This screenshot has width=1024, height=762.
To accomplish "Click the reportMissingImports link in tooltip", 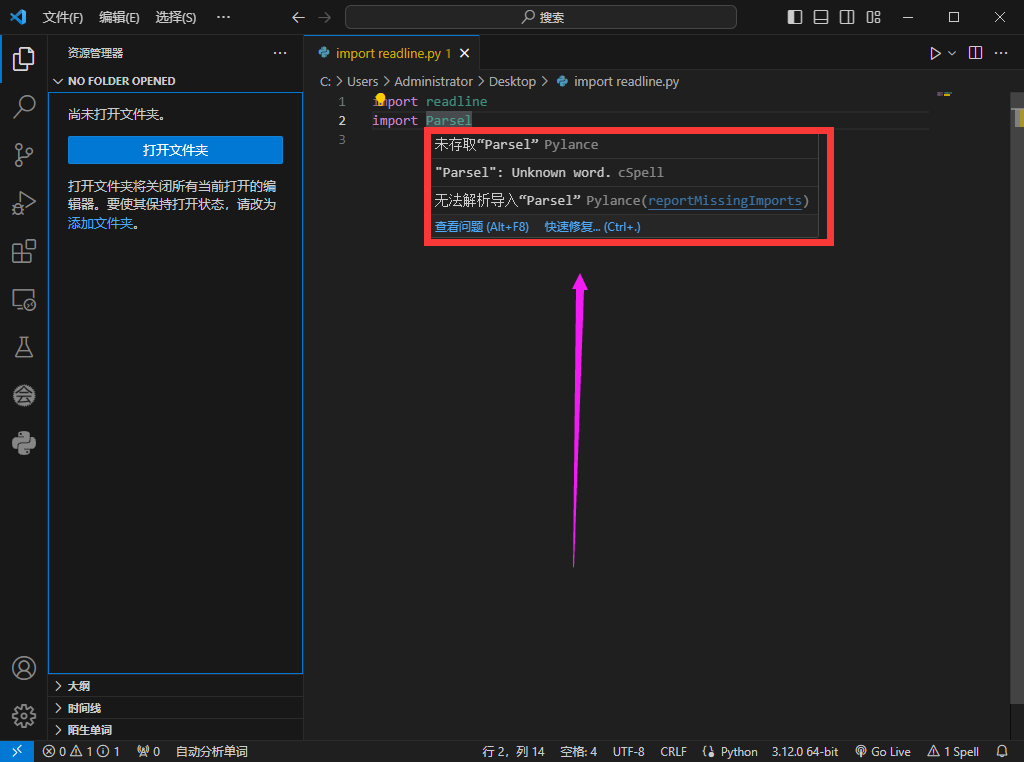I will coord(725,200).
